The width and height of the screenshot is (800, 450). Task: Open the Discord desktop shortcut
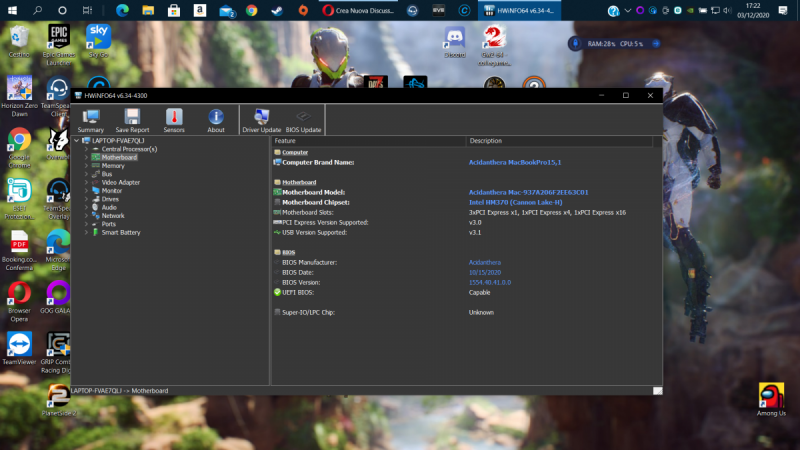[x=455, y=40]
